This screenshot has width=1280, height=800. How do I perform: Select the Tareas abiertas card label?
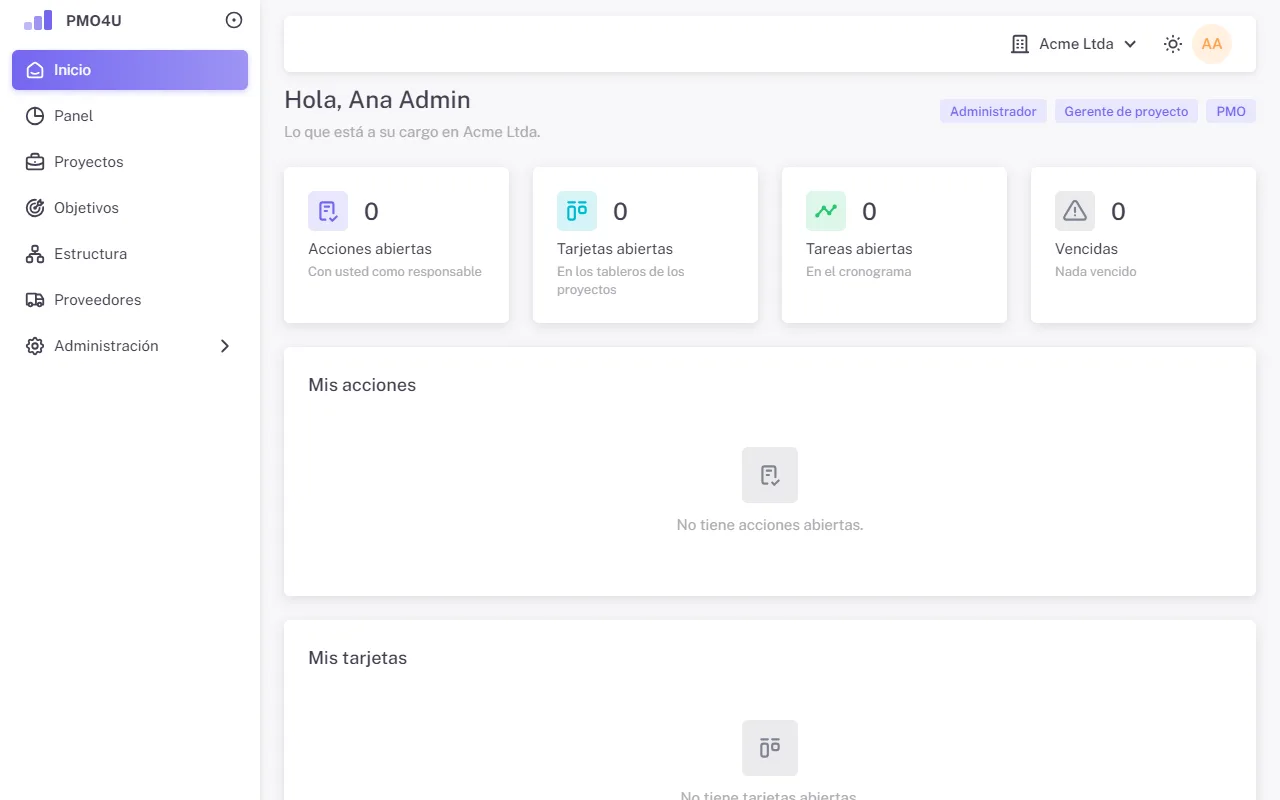(859, 249)
